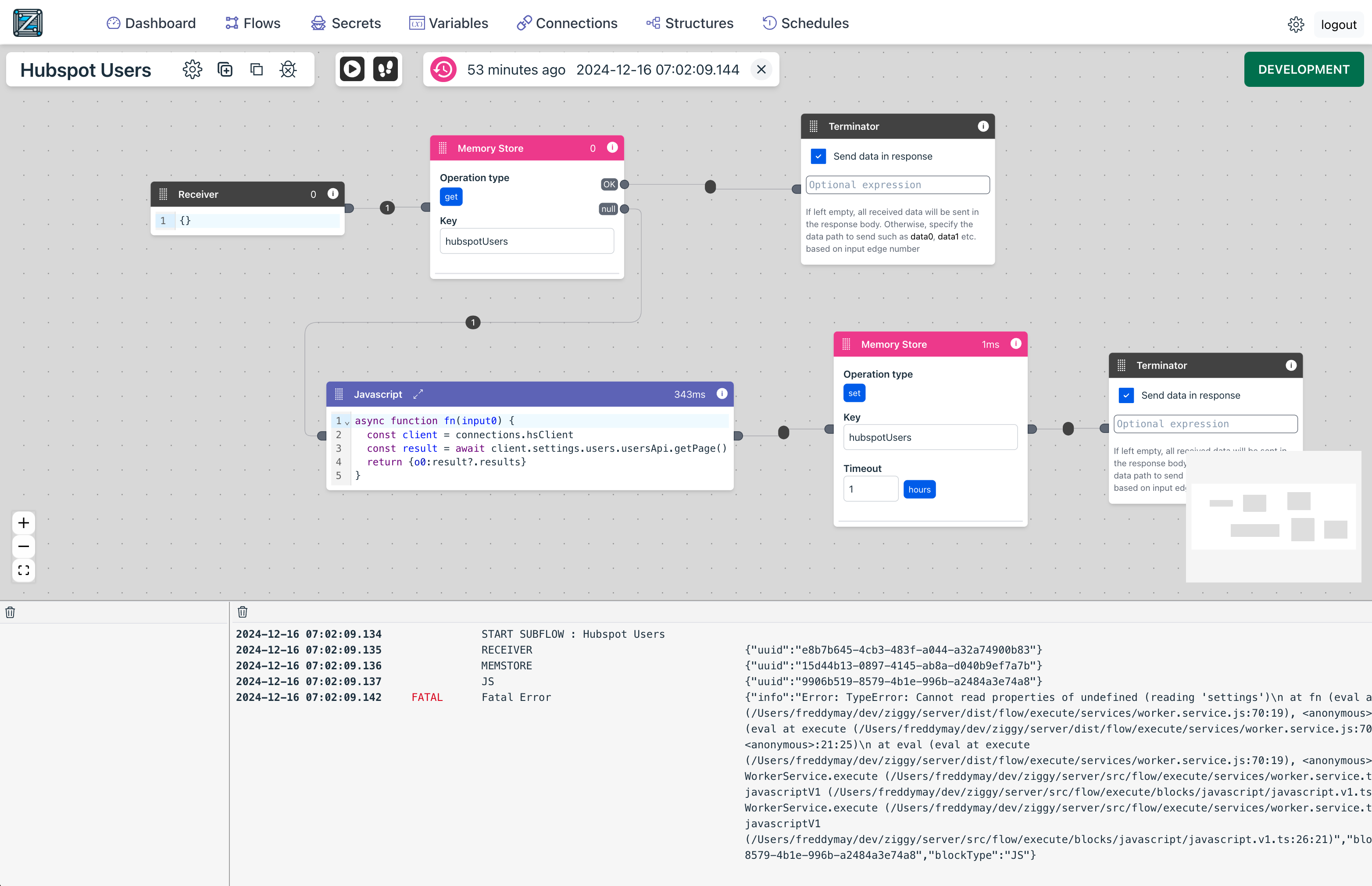Expand the Hubspot Users flow settings gear

coord(192,69)
